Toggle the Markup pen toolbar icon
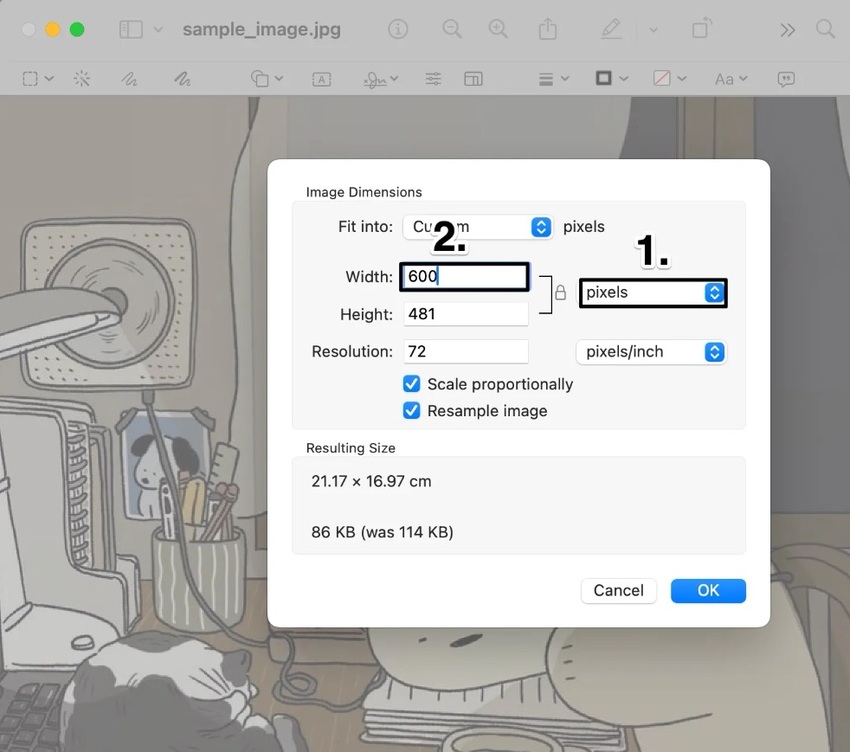The height and width of the screenshot is (752, 850). (x=611, y=29)
